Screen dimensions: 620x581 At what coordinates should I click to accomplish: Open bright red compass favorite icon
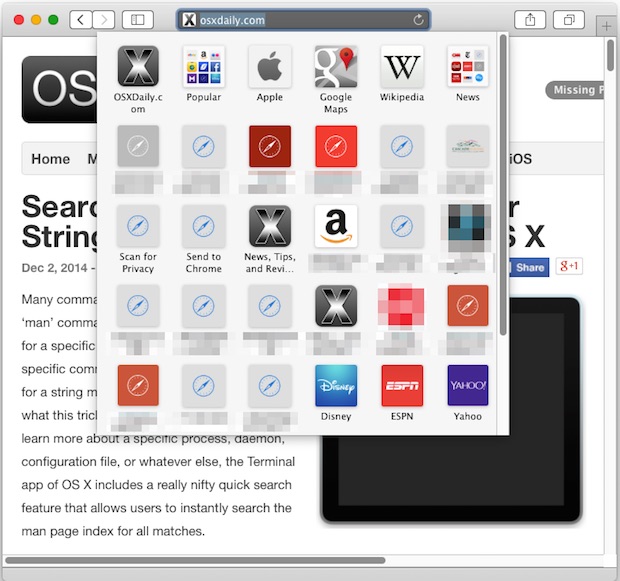click(336, 146)
